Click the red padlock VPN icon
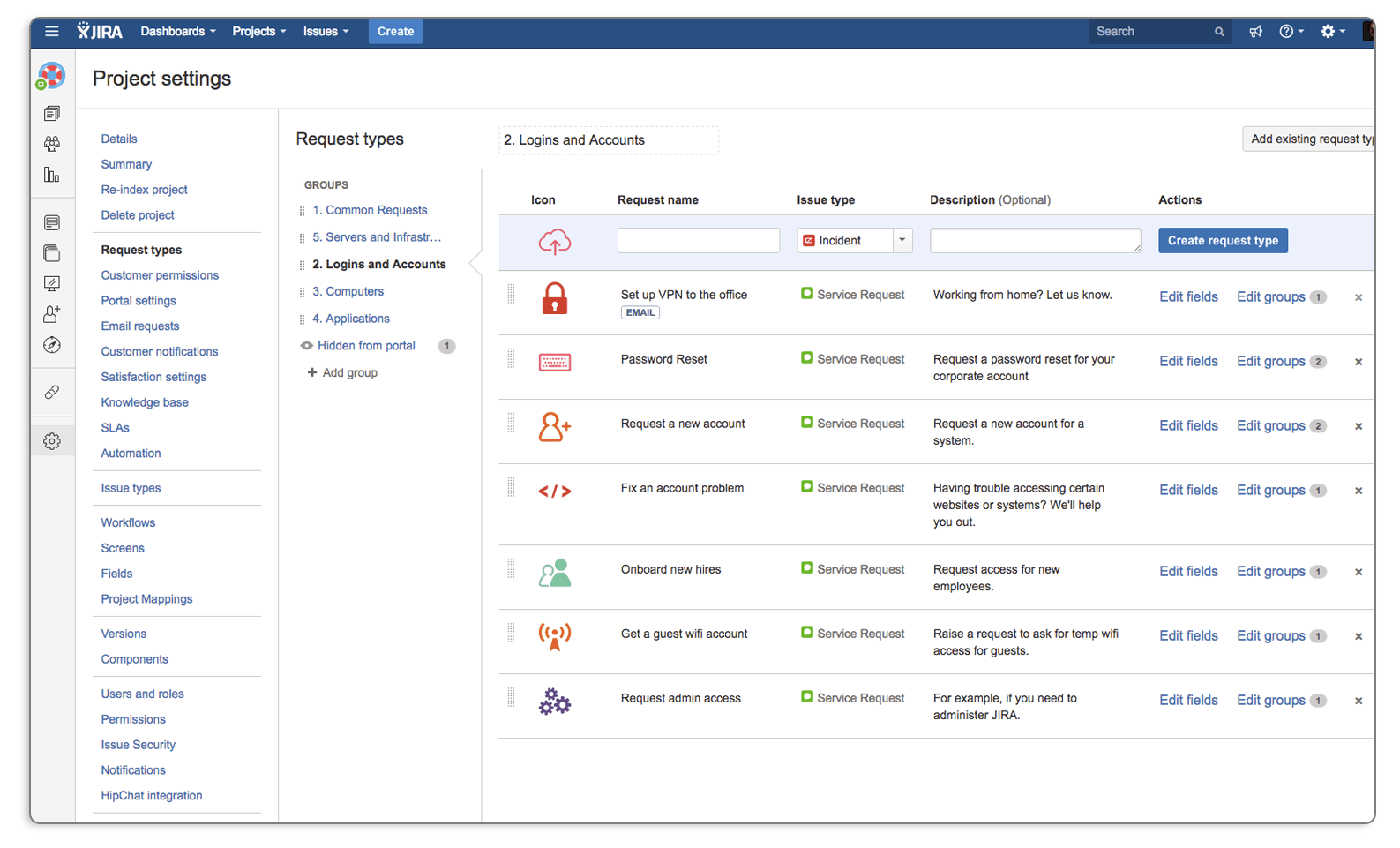The image size is (1400, 848). coord(555,299)
